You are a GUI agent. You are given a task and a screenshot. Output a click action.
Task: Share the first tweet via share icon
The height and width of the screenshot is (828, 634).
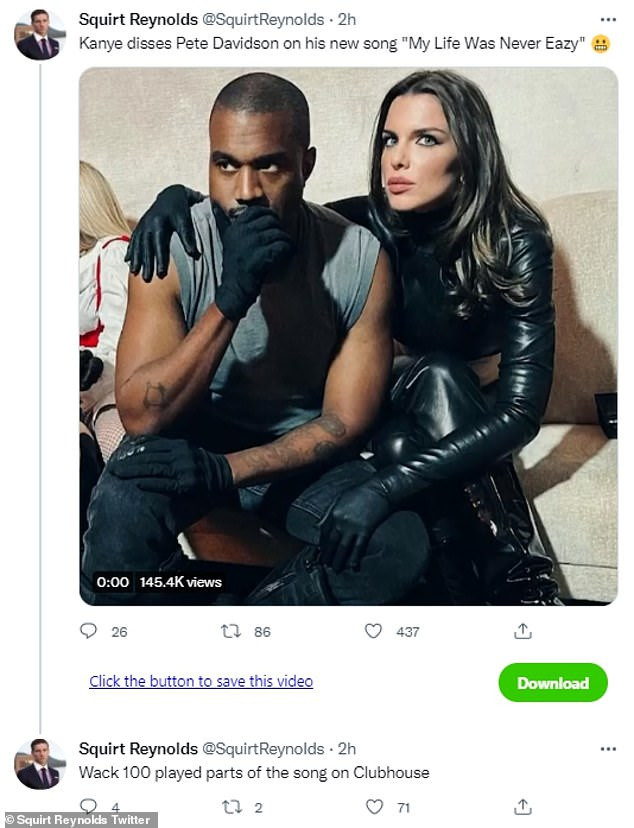(x=522, y=631)
